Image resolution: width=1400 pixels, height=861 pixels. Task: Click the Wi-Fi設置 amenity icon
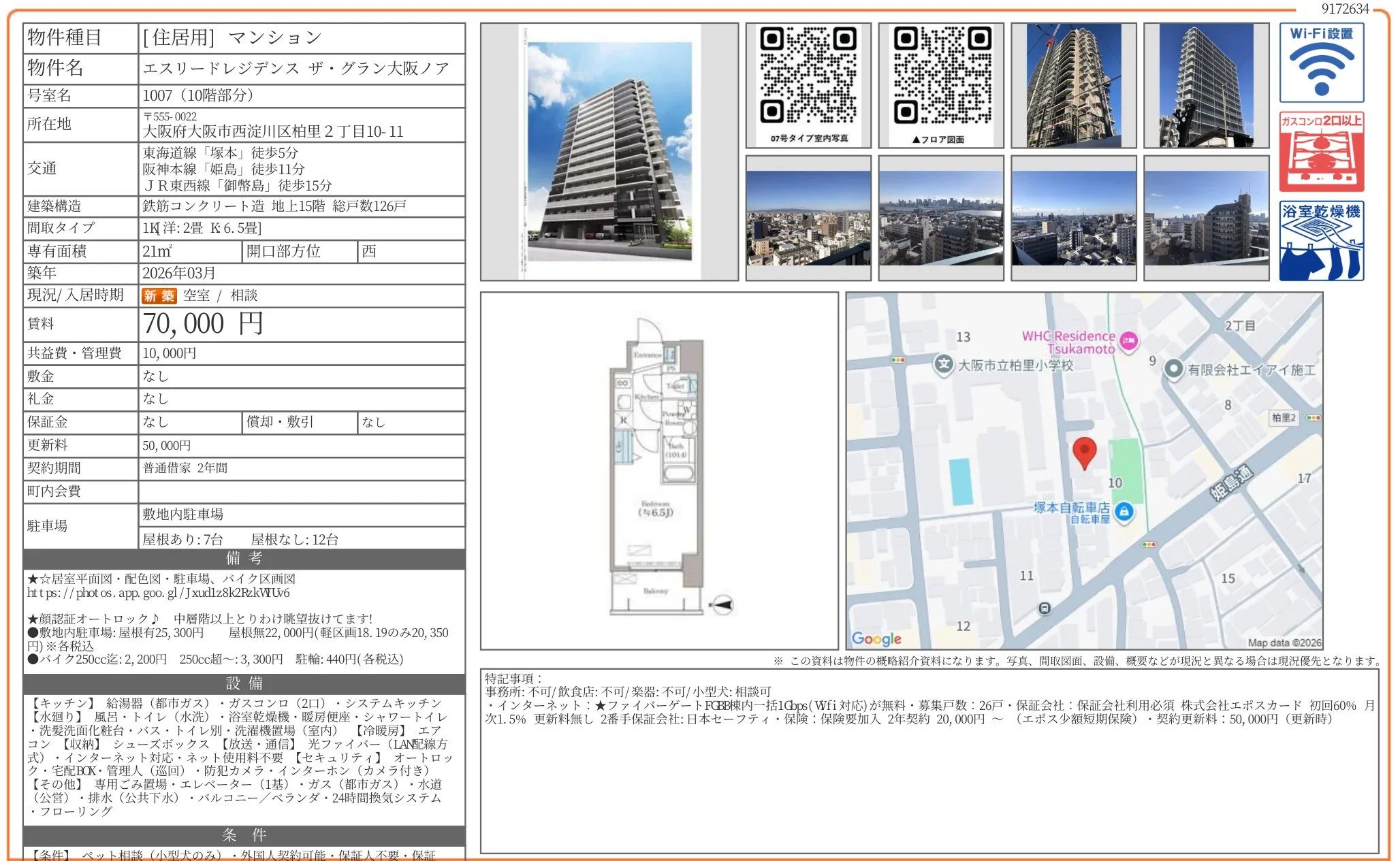point(1320,63)
